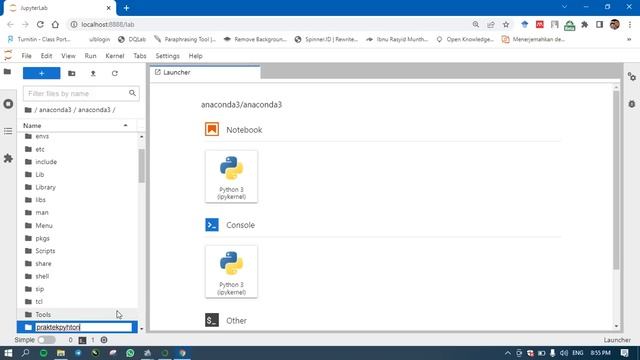Select the pkgs folder
The image size is (640, 360).
[x=78, y=238]
